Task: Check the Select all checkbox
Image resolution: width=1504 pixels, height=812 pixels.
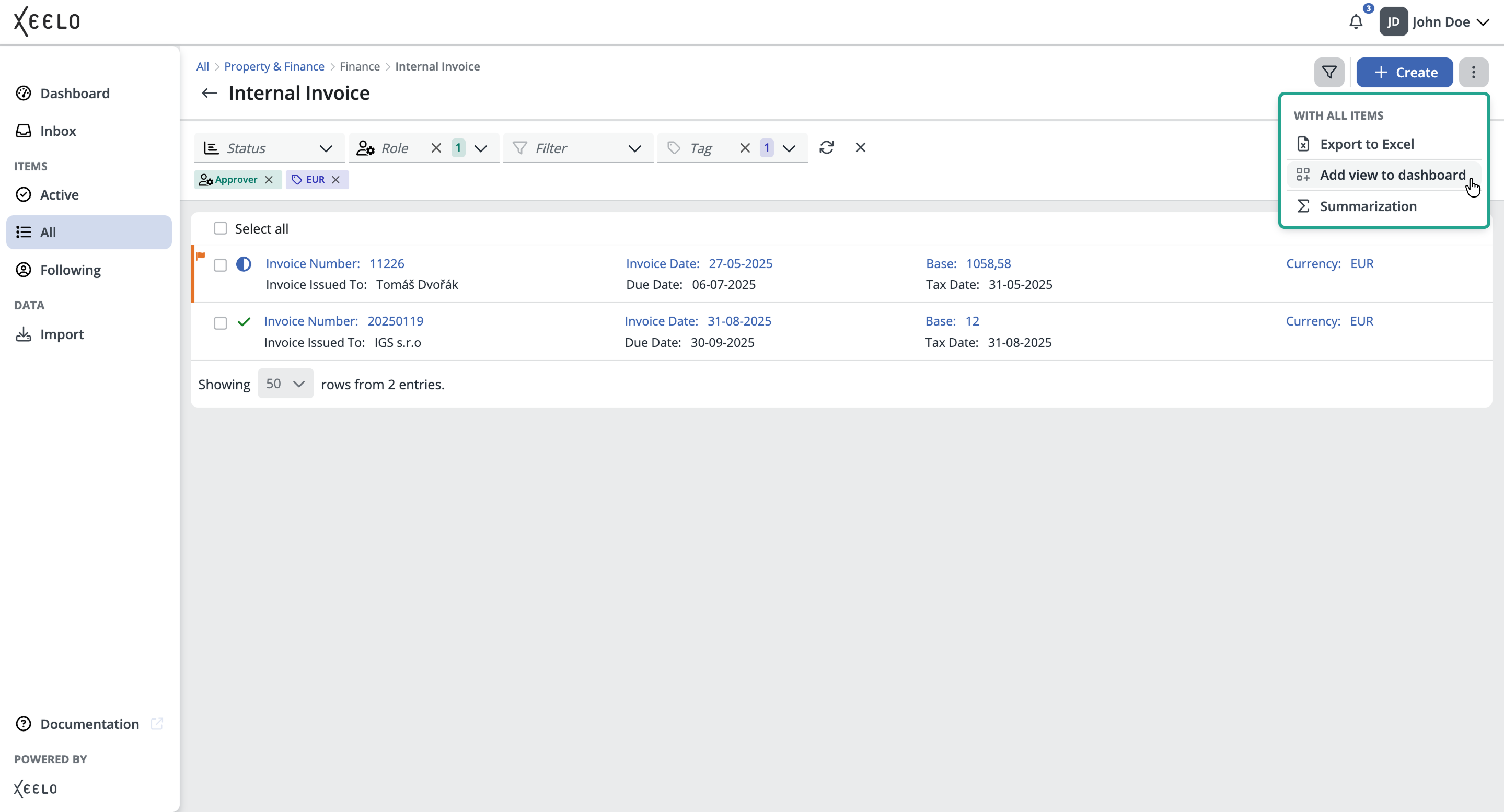Action: (x=220, y=229)
